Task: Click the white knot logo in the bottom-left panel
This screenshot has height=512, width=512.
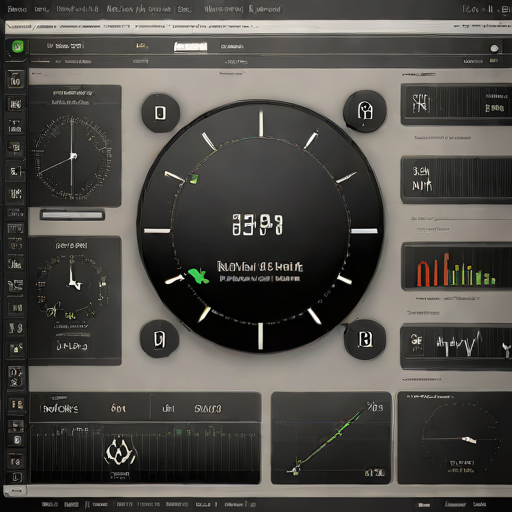Action: pyautogui.click(x=120, y=452)
